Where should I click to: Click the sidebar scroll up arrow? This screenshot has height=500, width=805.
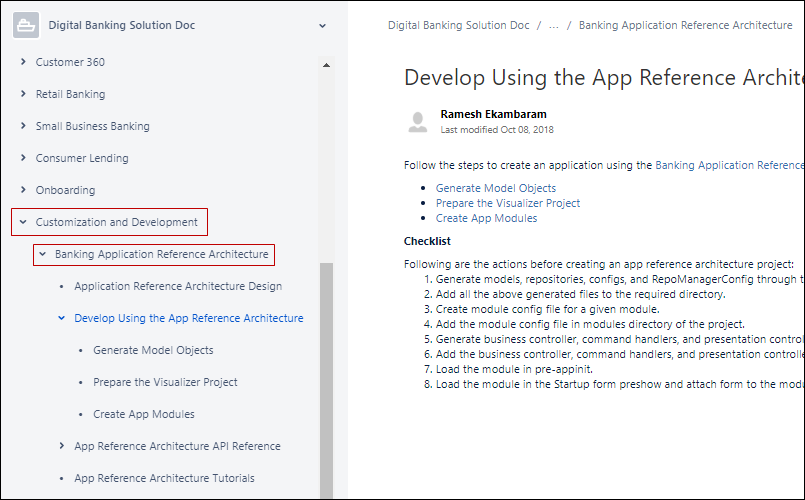tap(326, 66)
